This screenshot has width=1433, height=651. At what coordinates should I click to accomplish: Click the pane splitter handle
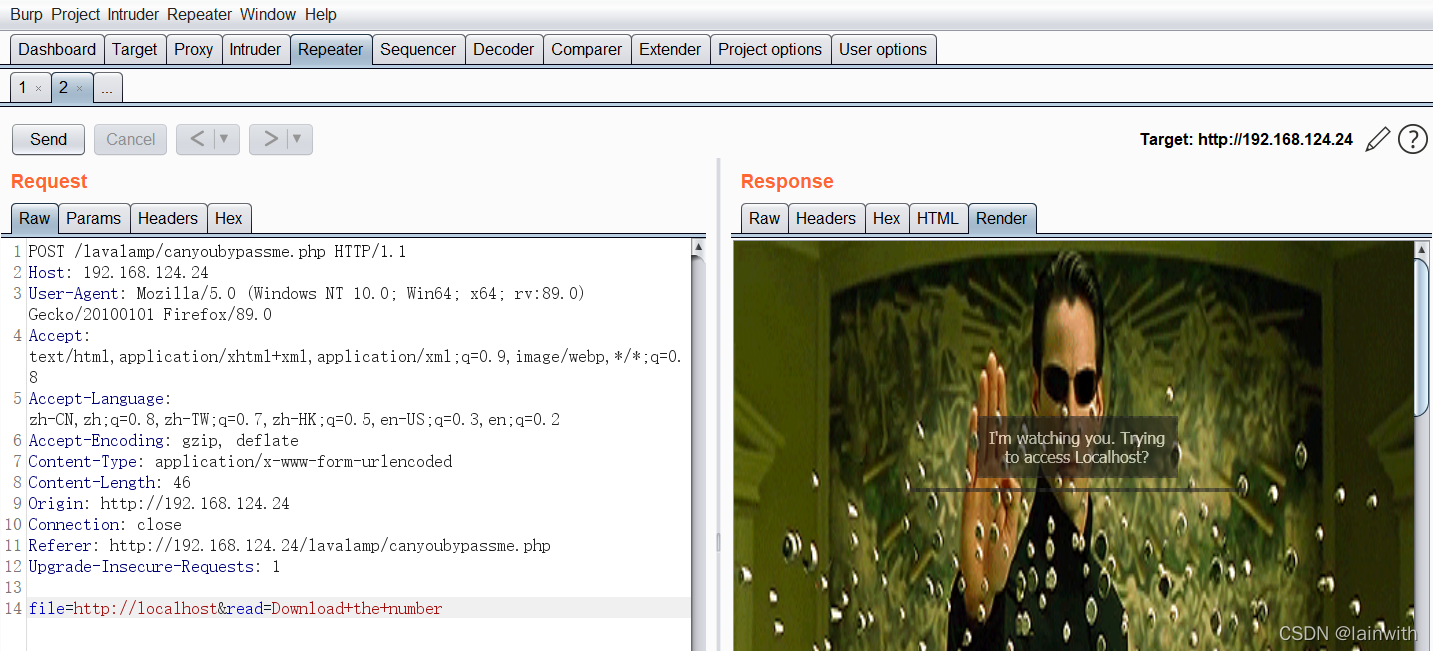(718, 542)
